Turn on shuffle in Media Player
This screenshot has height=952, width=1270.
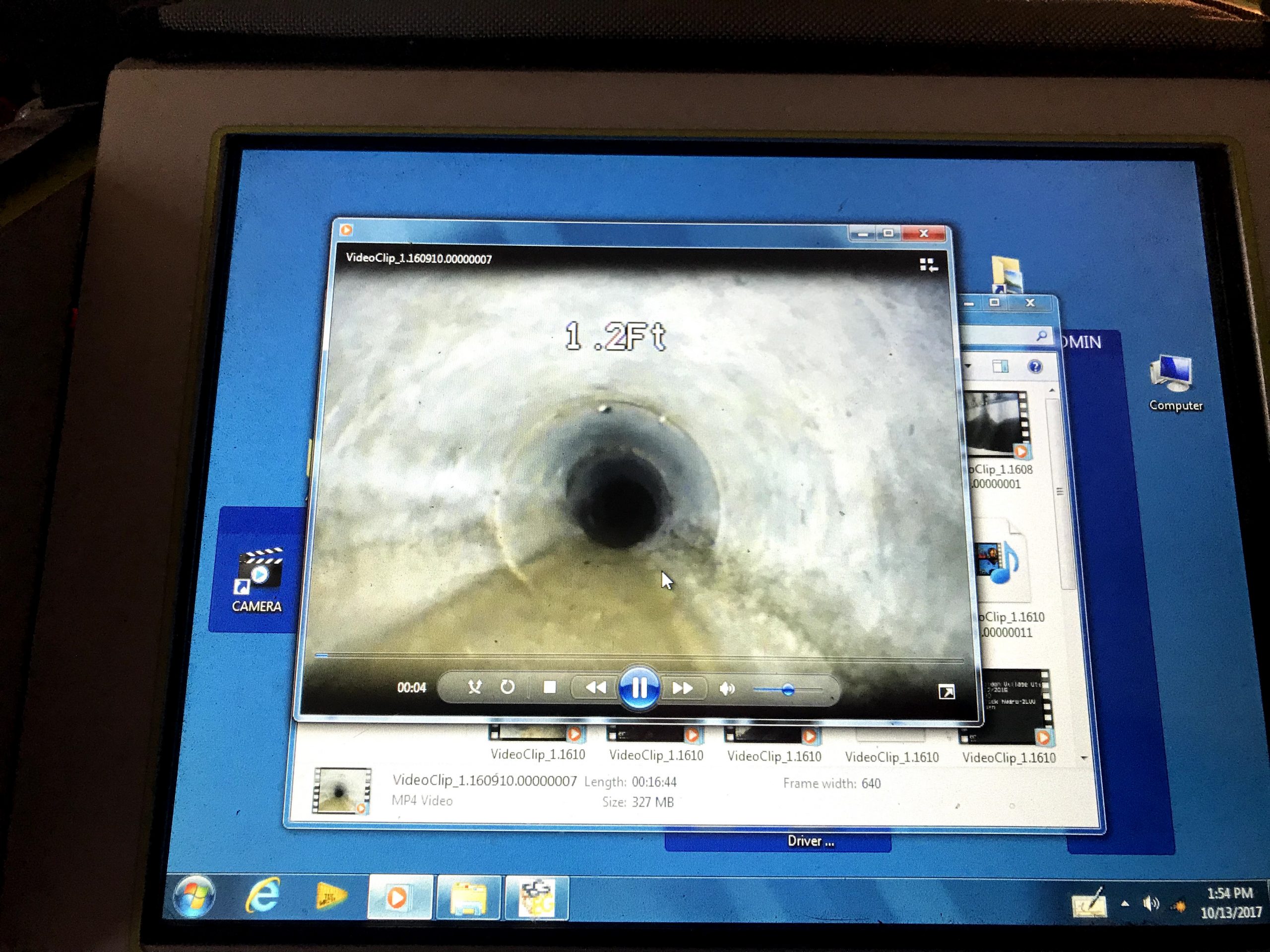[474, 686]
